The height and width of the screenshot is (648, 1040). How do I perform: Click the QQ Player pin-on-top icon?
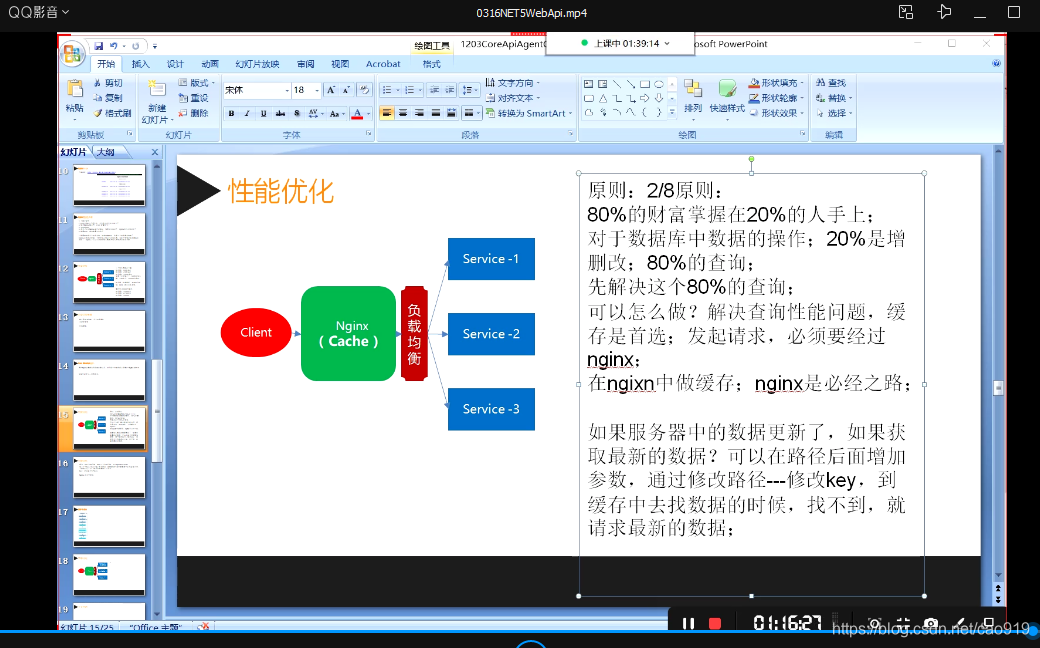[x=944, y=12]
